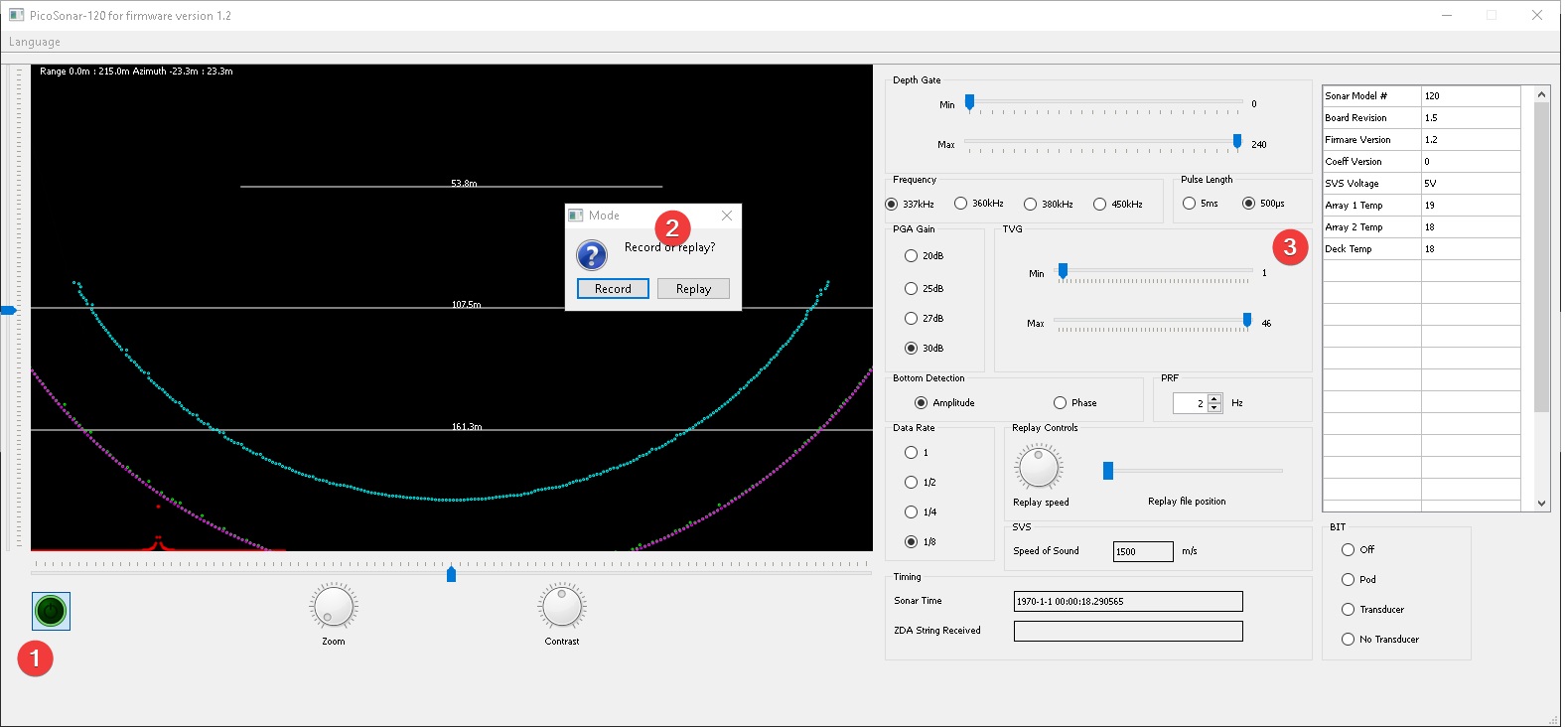Click the Contrast knob dial
The width and height of the screenshot is (1568, 728).
pos(562,606)
